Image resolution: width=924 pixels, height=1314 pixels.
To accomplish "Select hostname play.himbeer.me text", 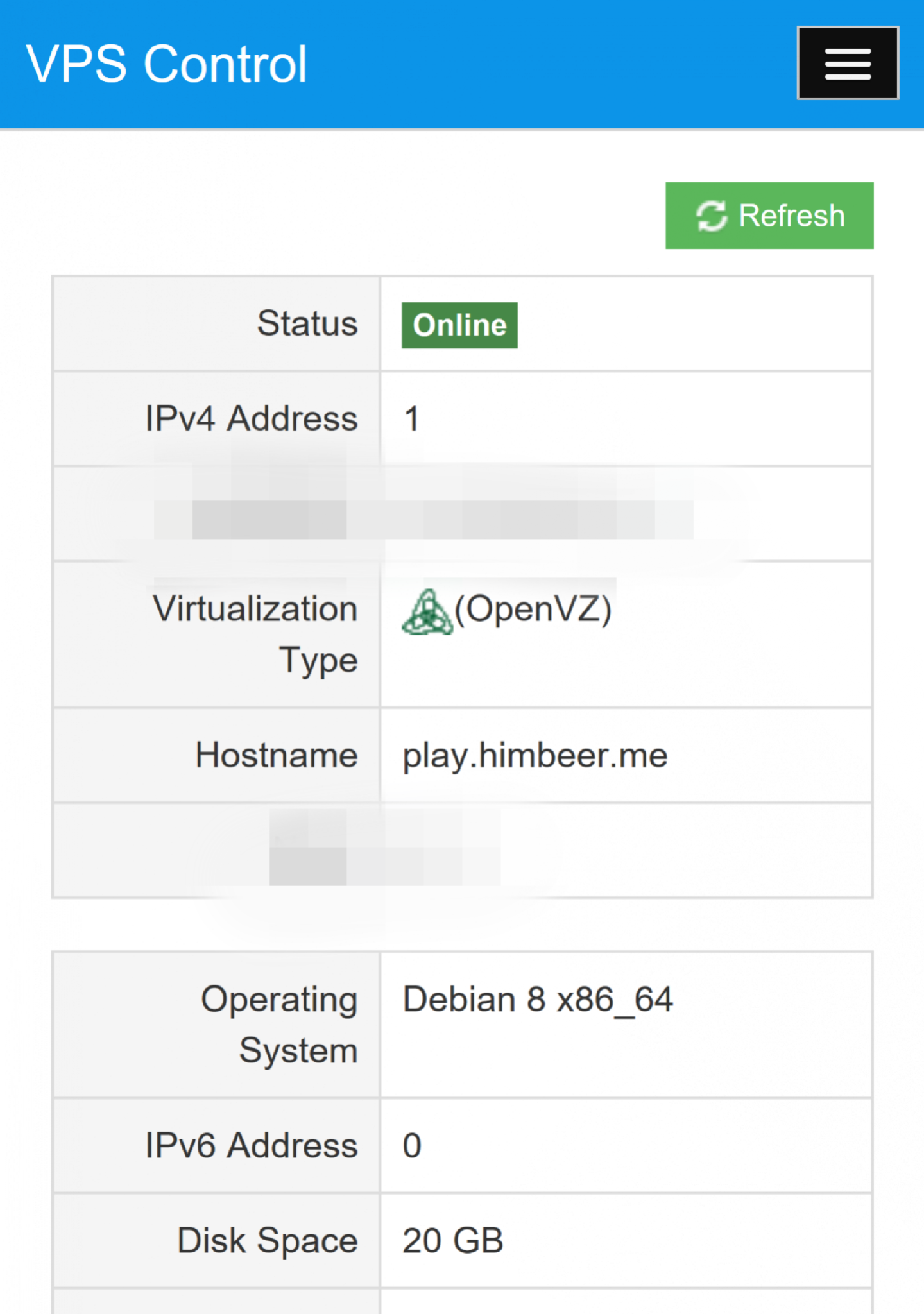I will pos(535,755).
